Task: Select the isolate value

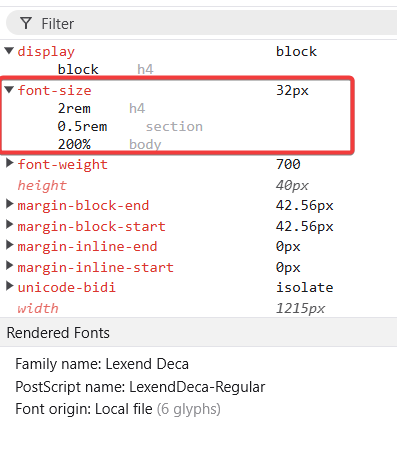Action: coord(305,287)
